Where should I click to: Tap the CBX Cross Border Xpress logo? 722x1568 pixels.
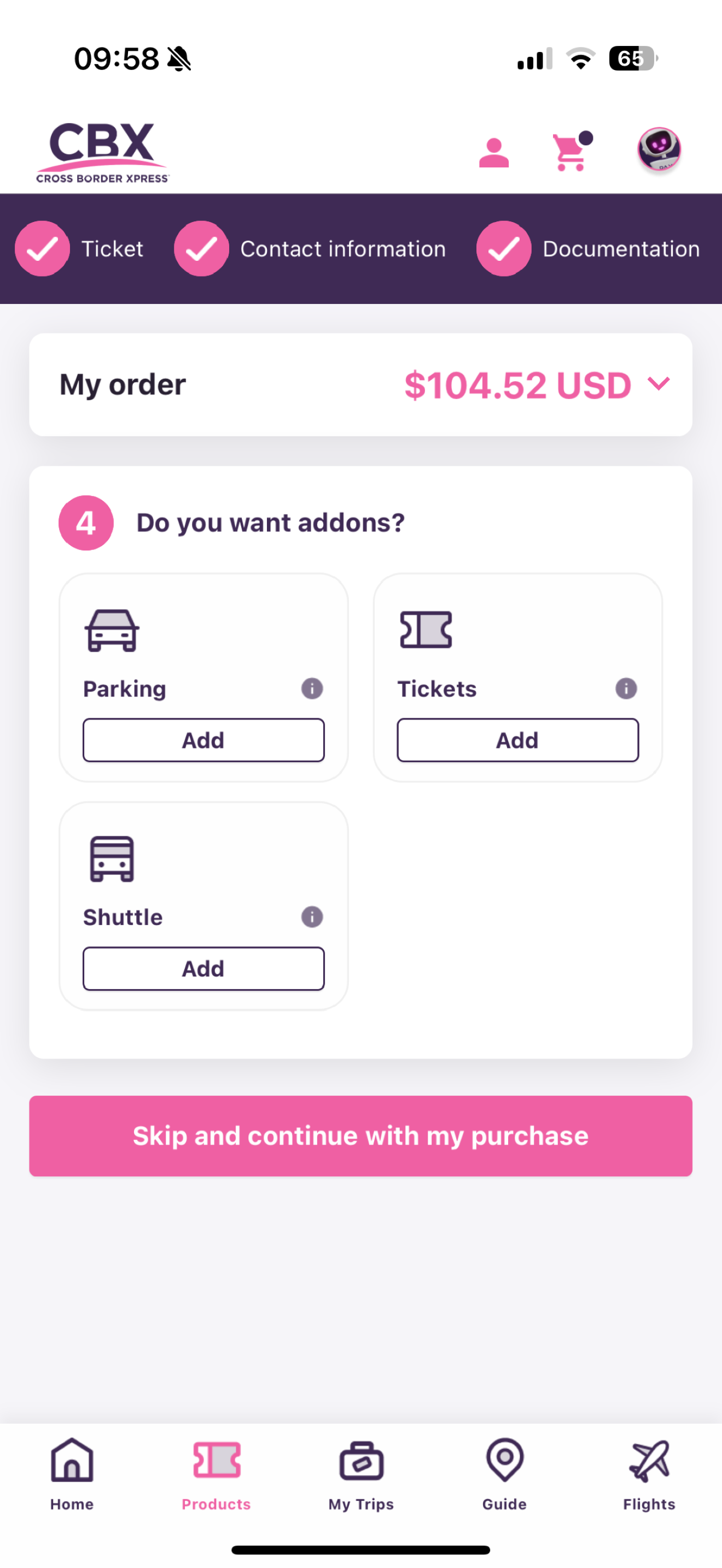coord(102,152)
